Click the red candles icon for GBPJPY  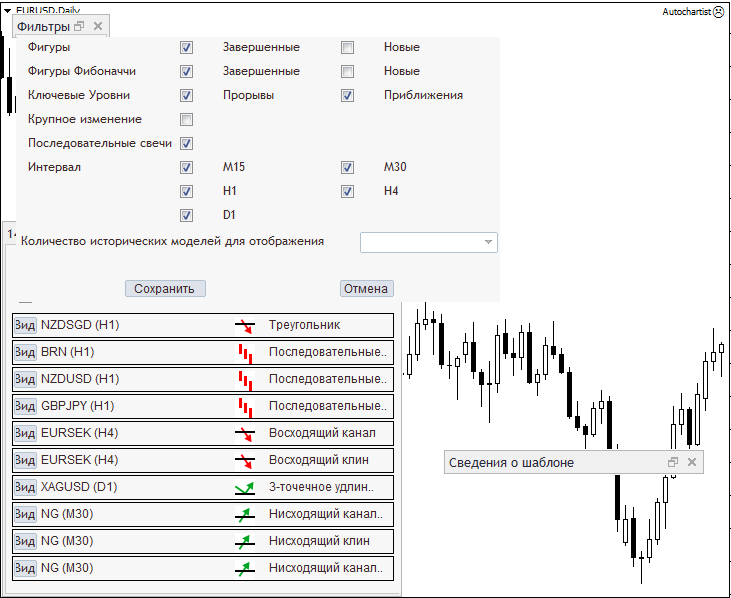(245, 406)
